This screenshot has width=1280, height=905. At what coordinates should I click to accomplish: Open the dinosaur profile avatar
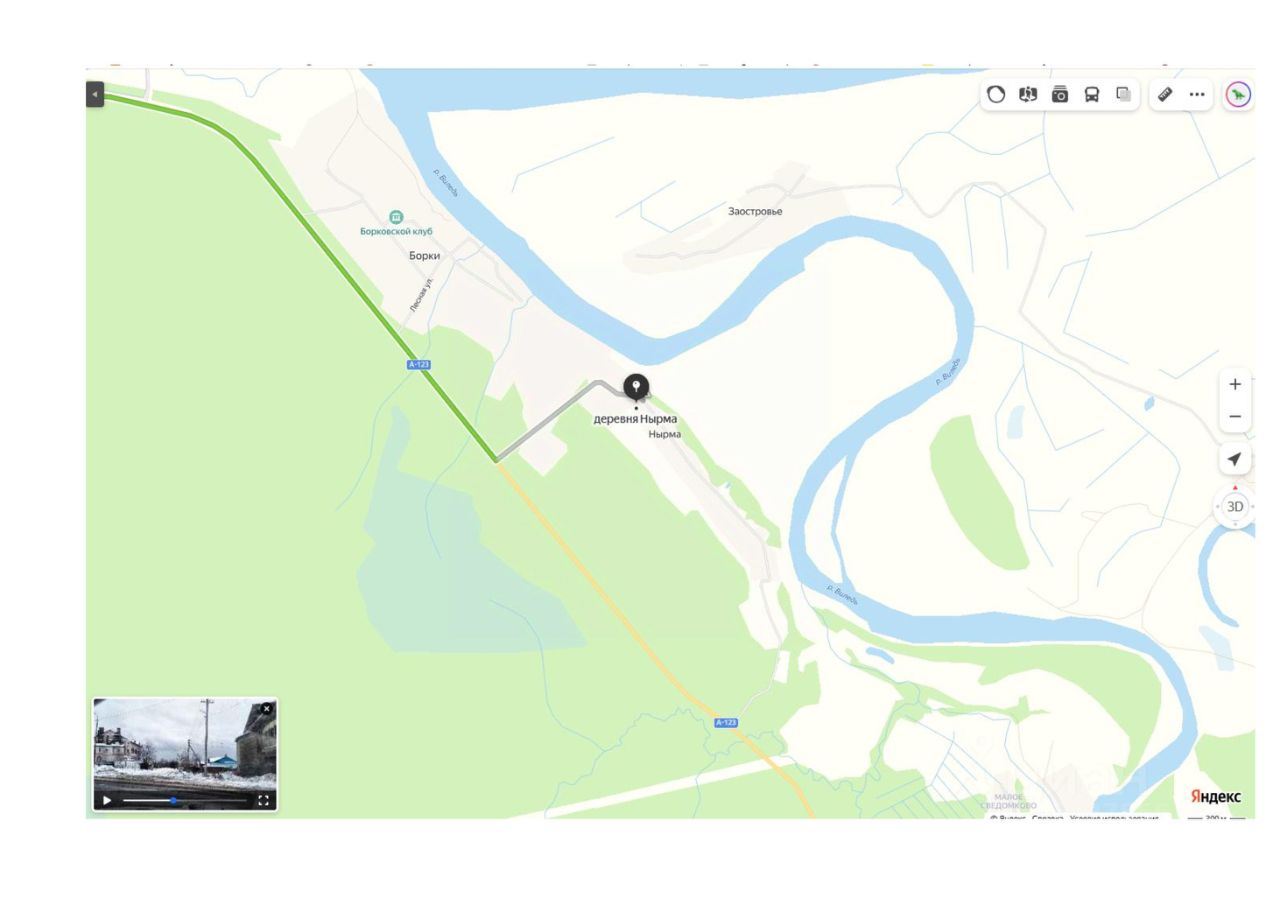point(1238,94)
